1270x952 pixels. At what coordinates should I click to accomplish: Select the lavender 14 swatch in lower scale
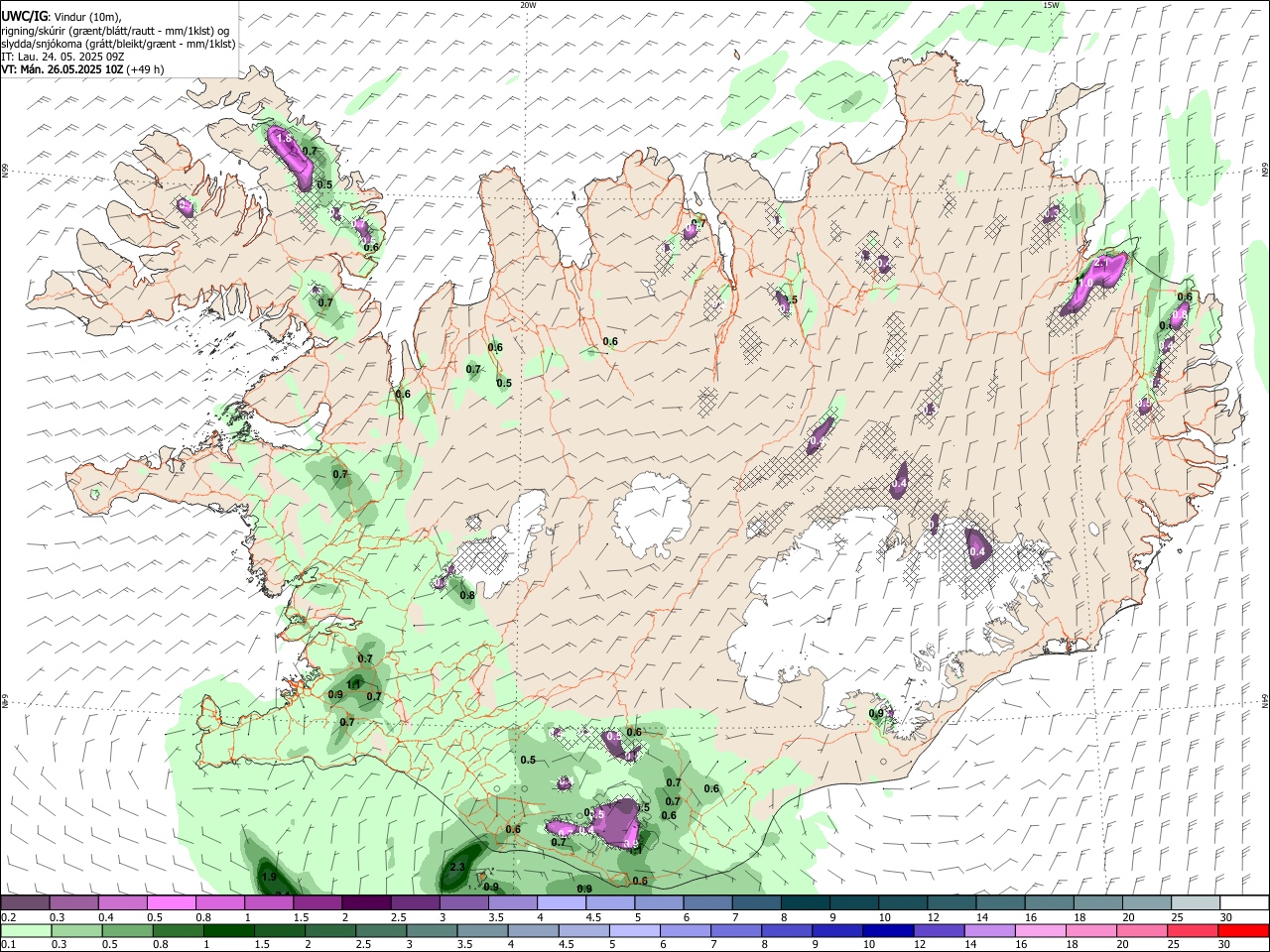click(989, 930)
